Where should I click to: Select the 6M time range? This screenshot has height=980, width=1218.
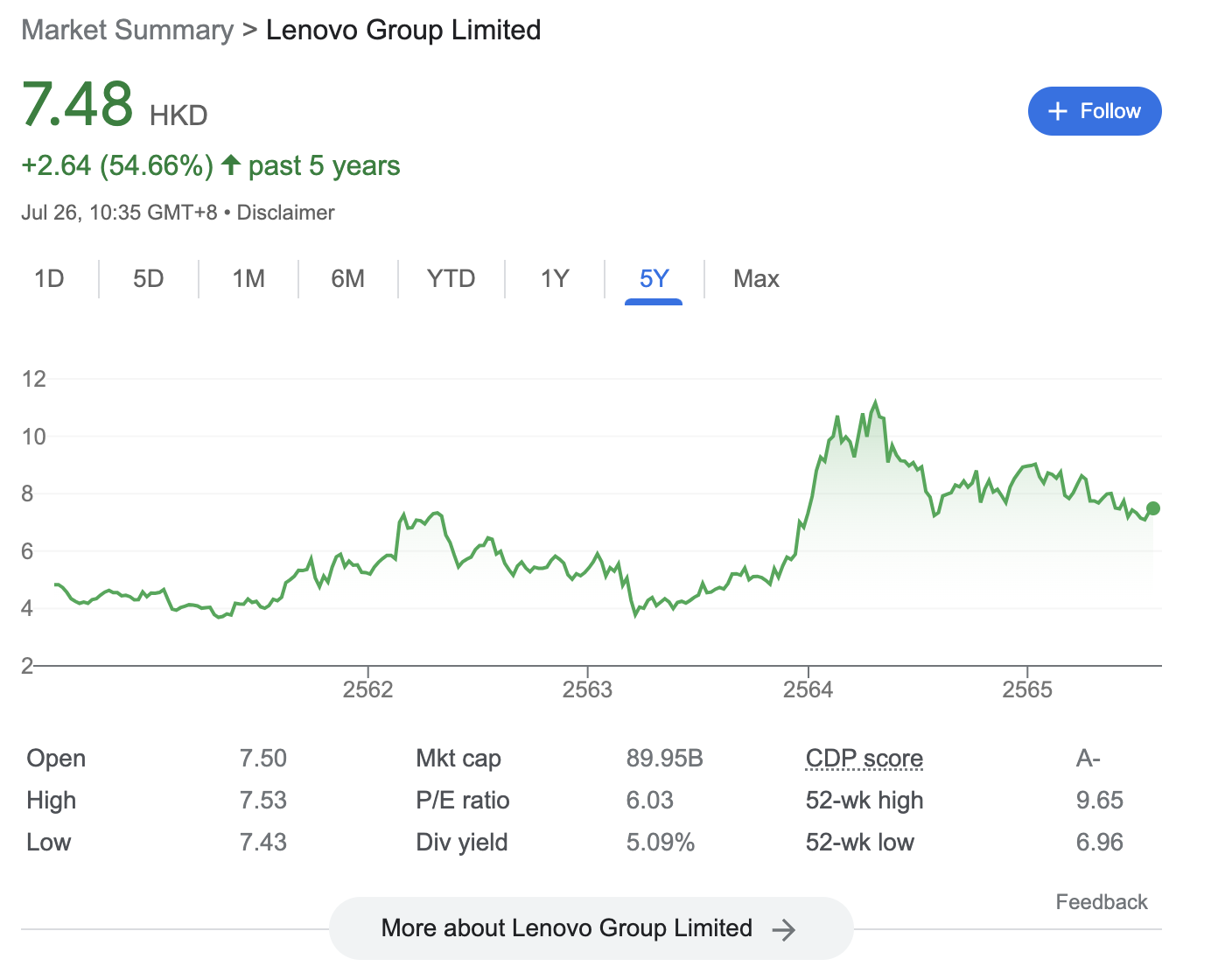(x=348, y=278)
